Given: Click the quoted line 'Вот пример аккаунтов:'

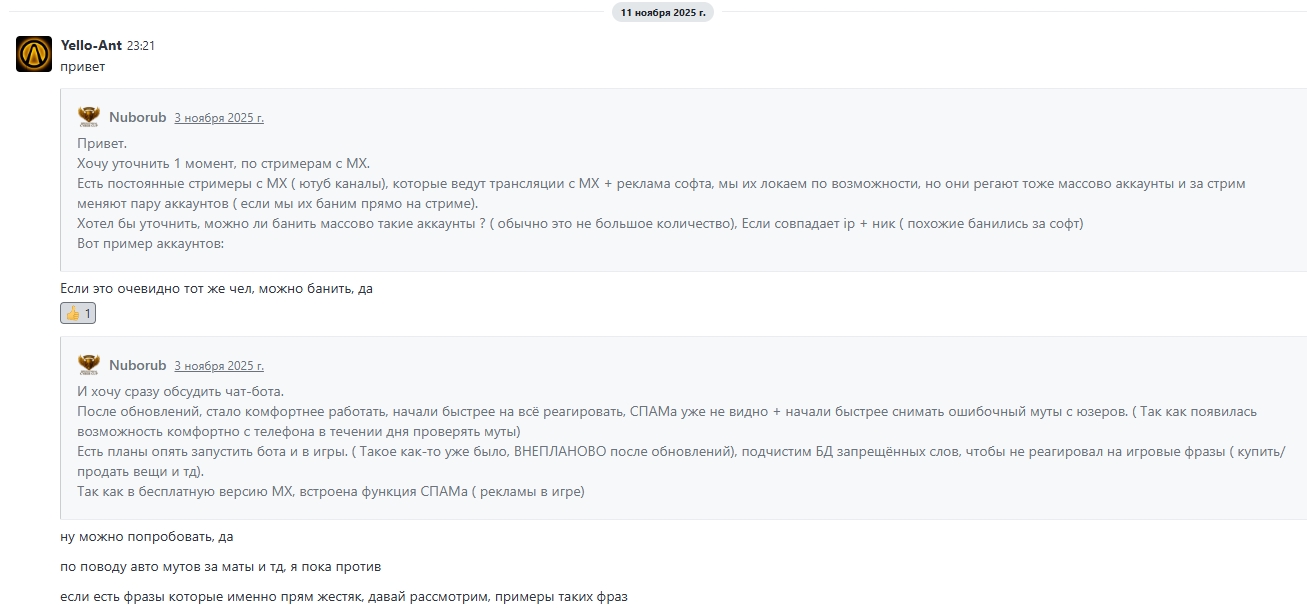Looking at the screenshot, I should (150, 243).
